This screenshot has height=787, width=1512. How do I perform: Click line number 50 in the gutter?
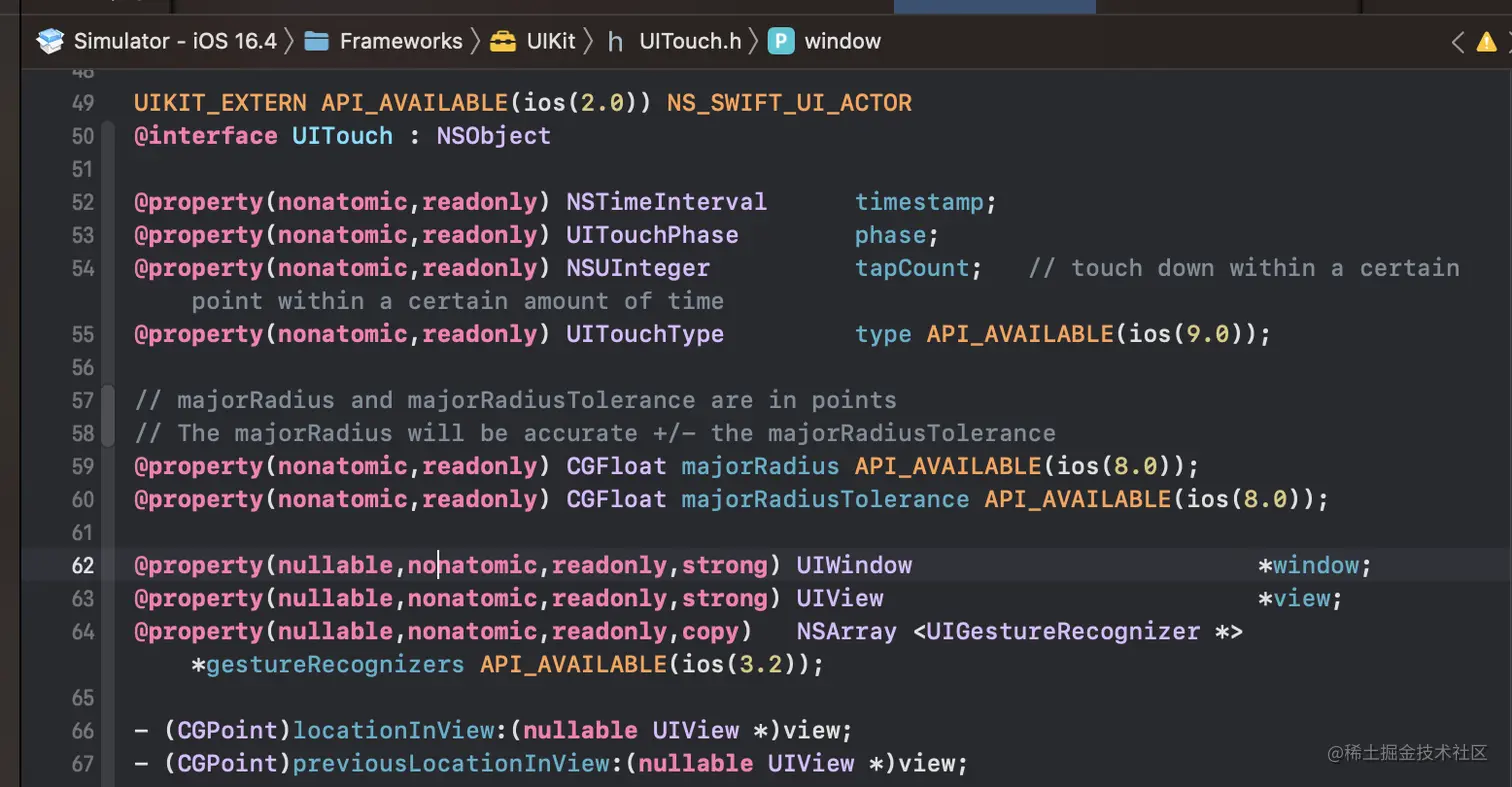point(83,136)
